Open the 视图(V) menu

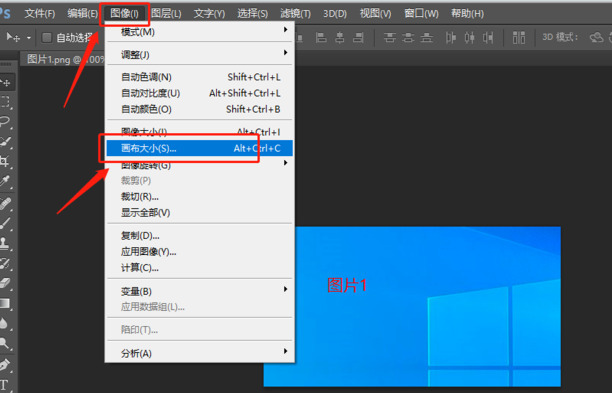[x=375, y=14]
